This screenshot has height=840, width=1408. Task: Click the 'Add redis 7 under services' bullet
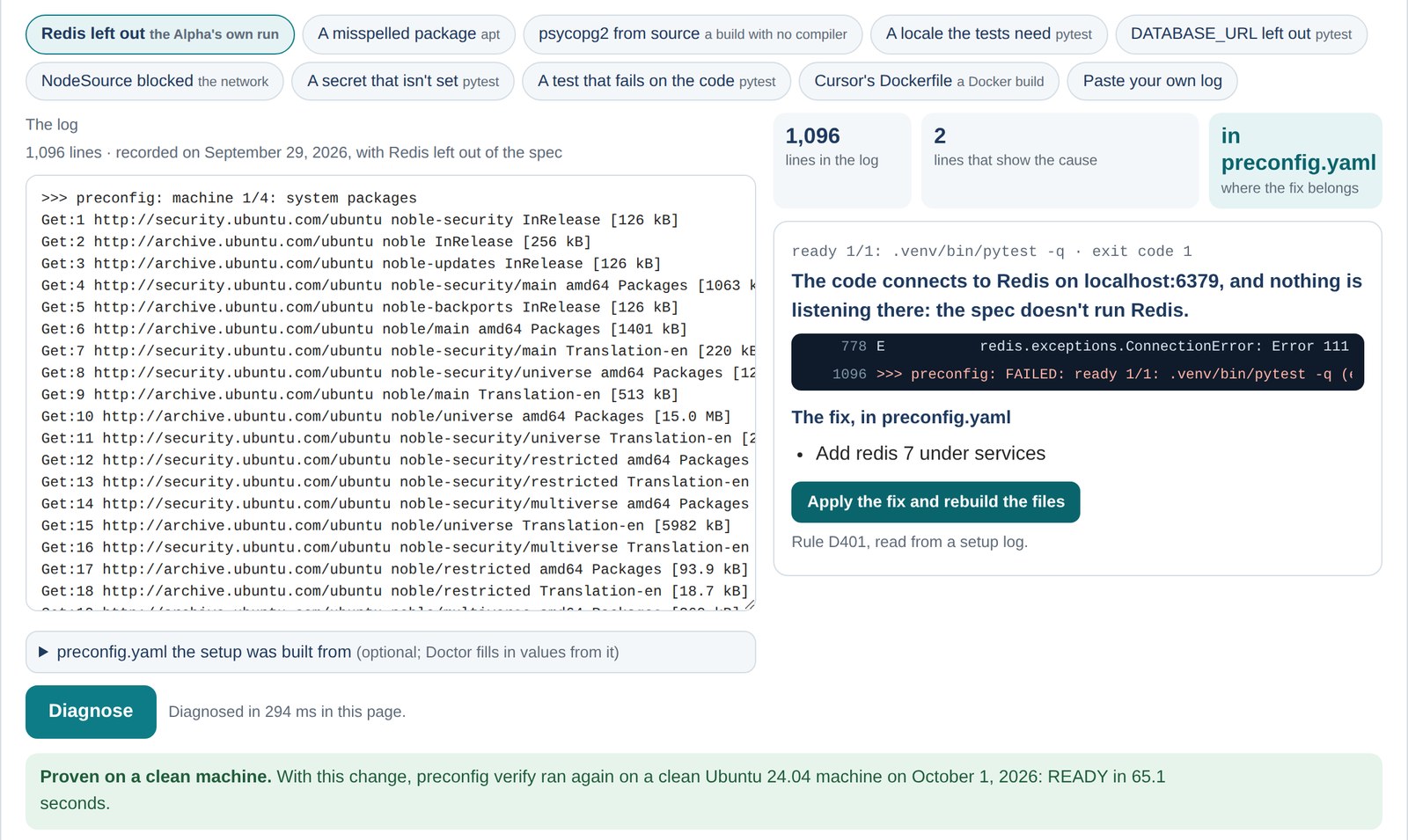pyautogui.click(x=930, y=454)
